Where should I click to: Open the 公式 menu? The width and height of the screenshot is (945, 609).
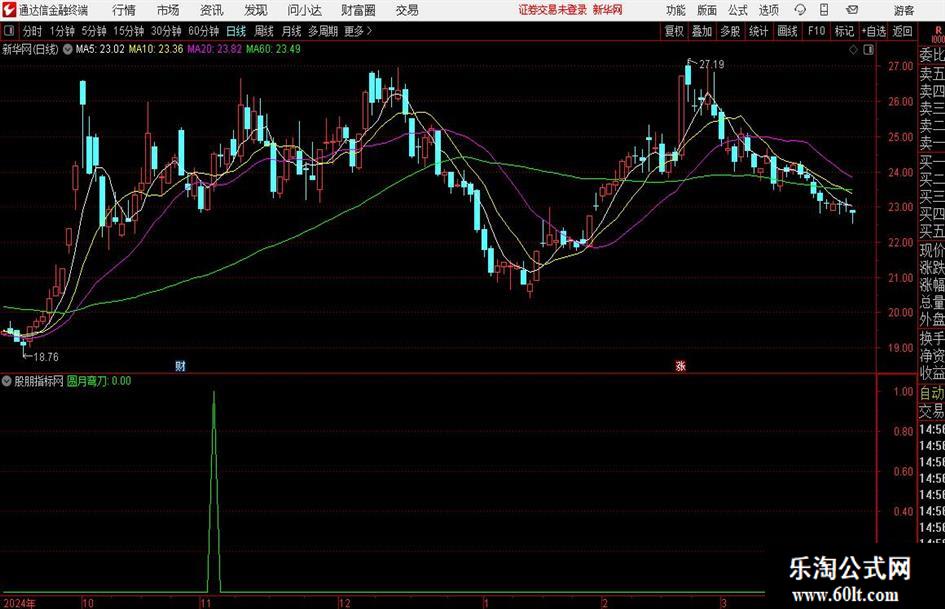point(738,10)
